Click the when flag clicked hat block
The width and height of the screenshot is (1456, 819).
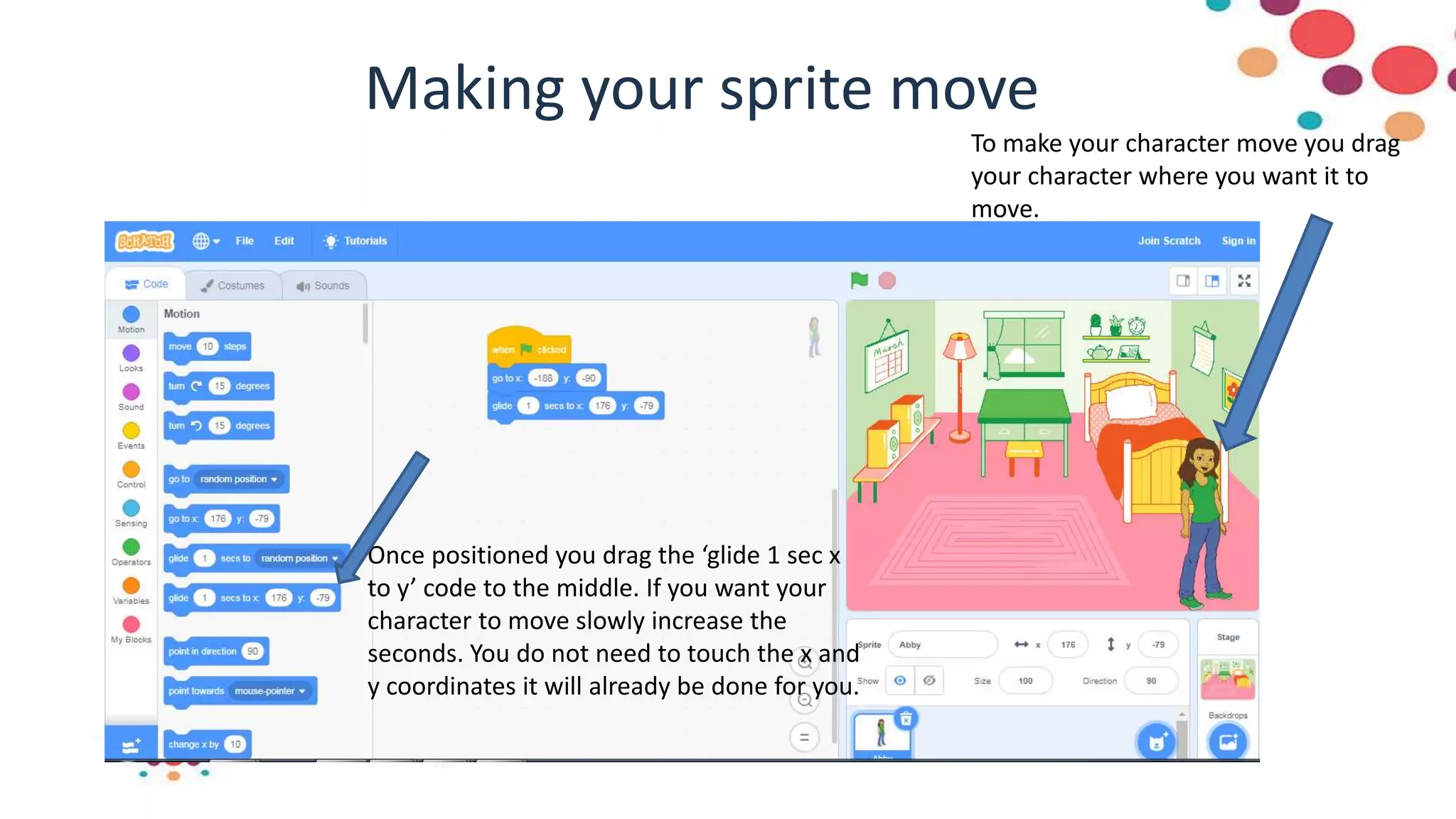[x=529, y=346]
